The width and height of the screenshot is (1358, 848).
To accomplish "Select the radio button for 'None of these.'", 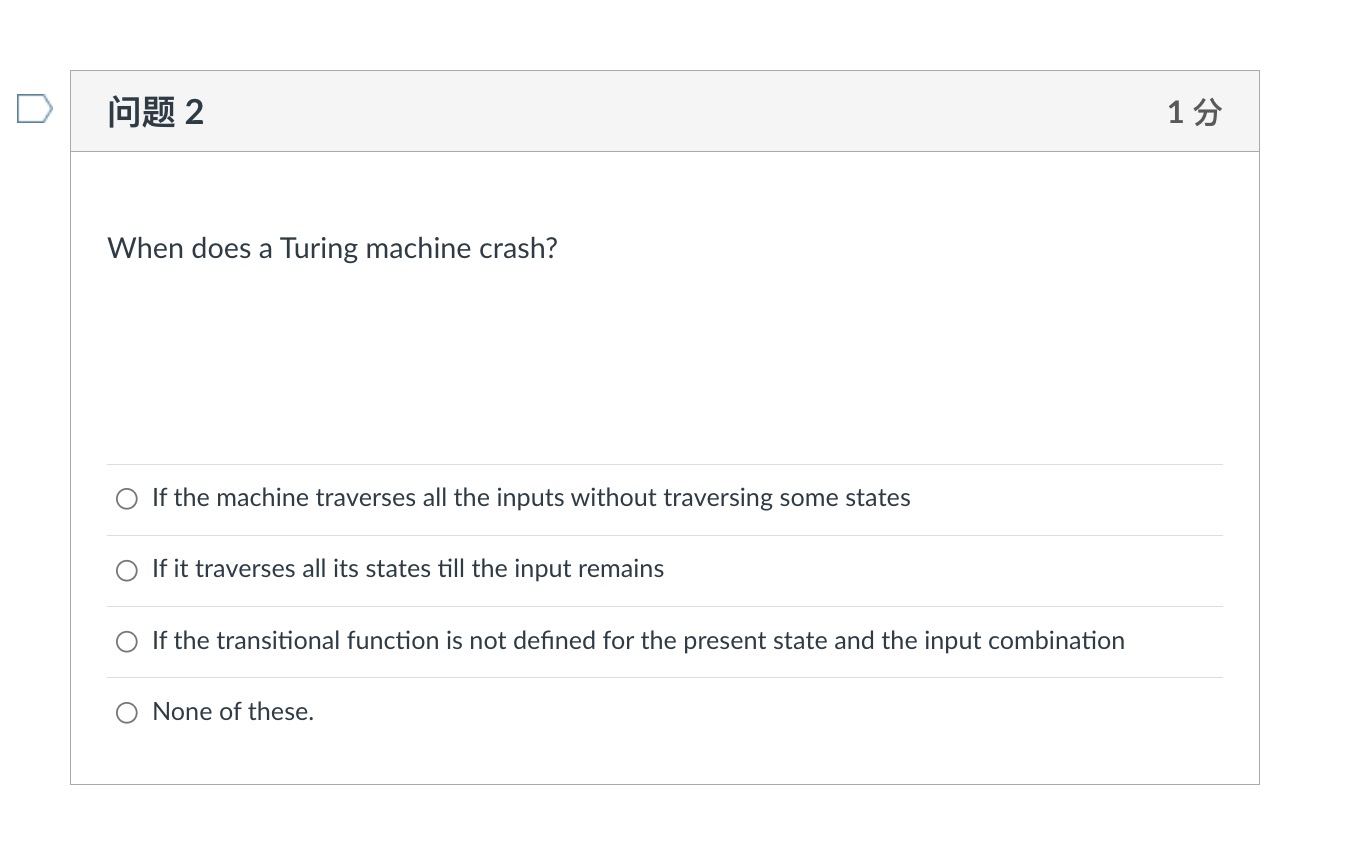I will click(x=126, y=713).
